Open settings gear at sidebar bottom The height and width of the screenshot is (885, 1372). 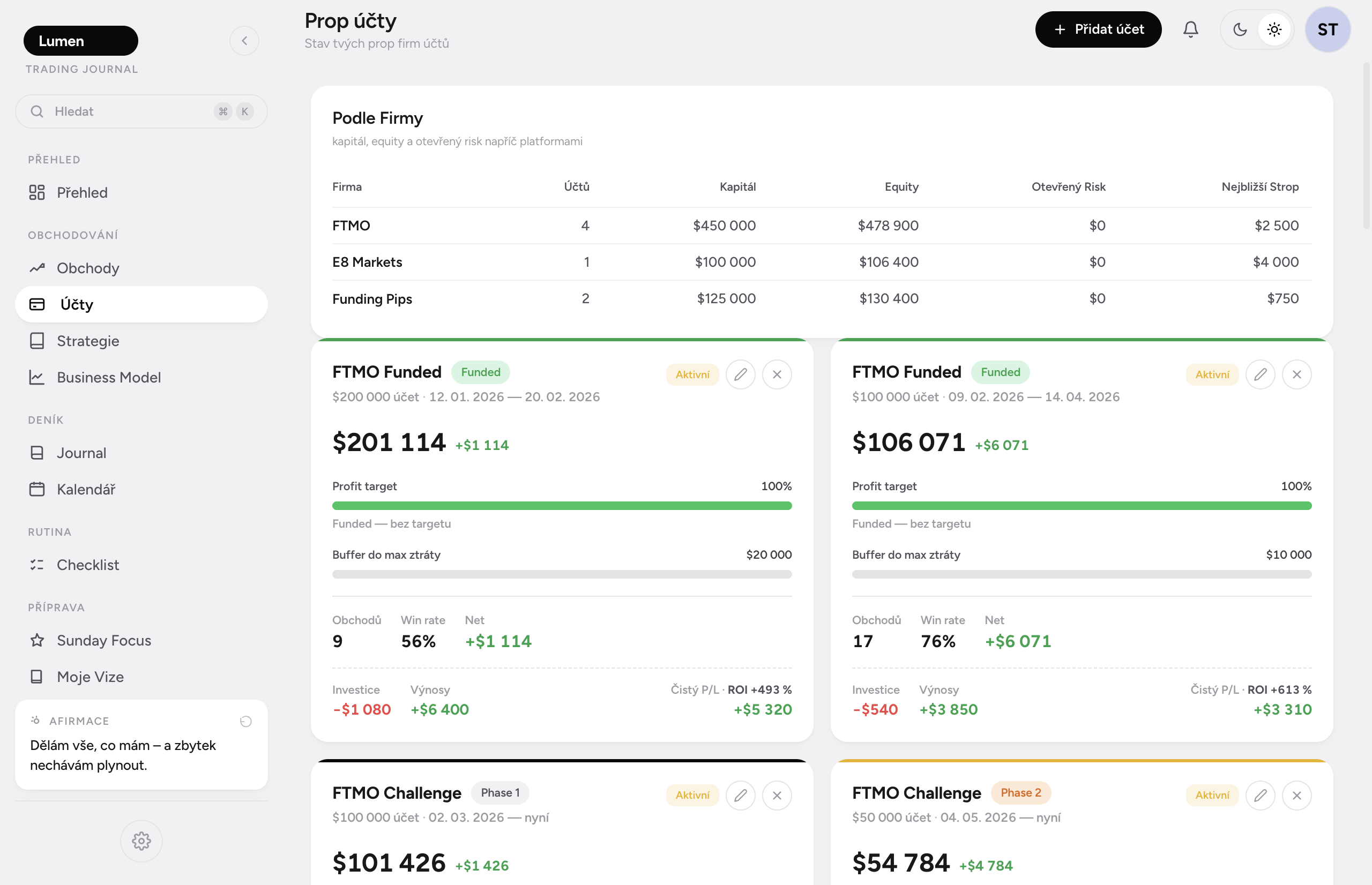coord(141,841)
